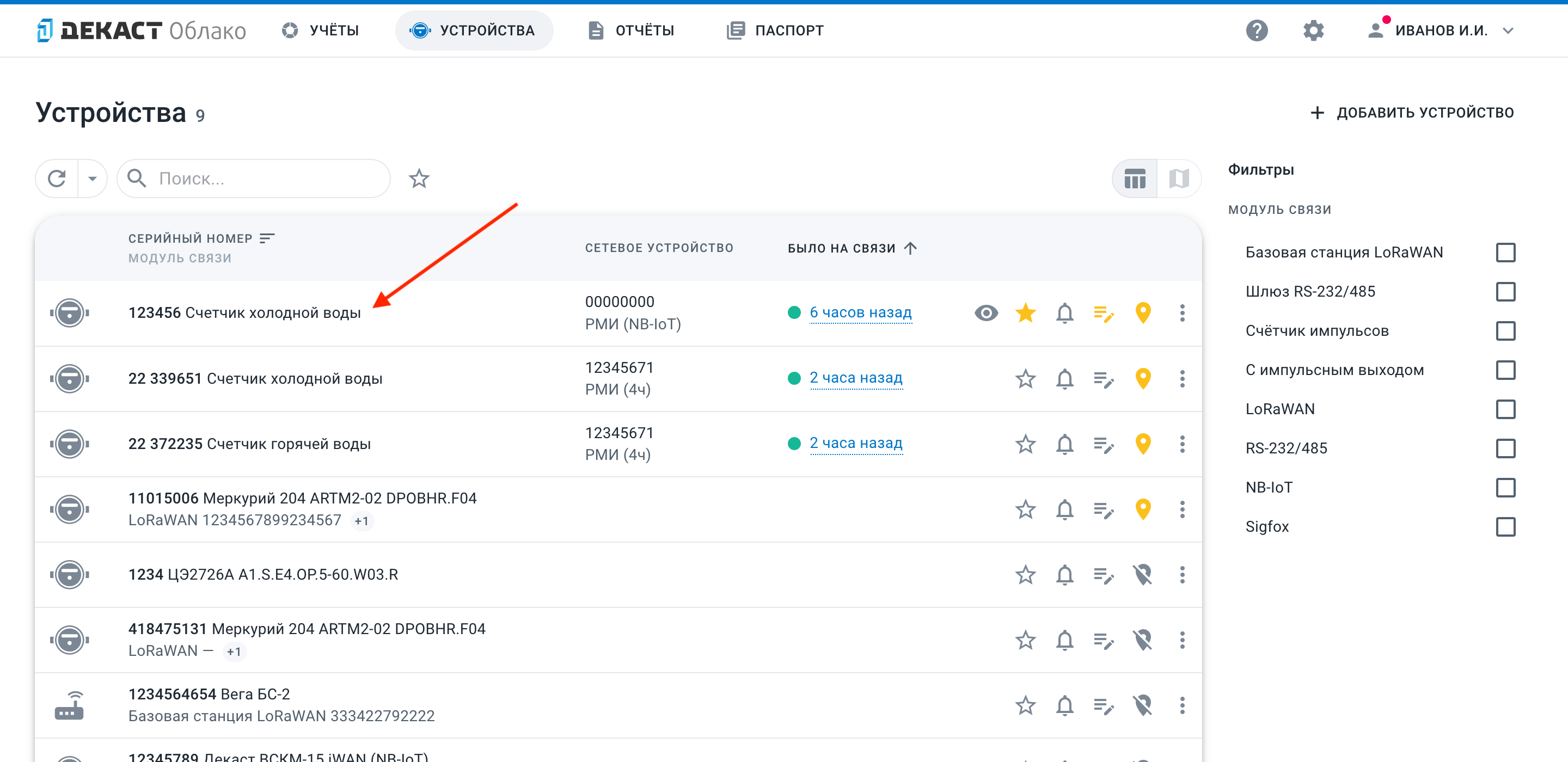Check Базовая станция LoRaWAN filter
Screen dimensions: 1568x762
(1505, 252)
